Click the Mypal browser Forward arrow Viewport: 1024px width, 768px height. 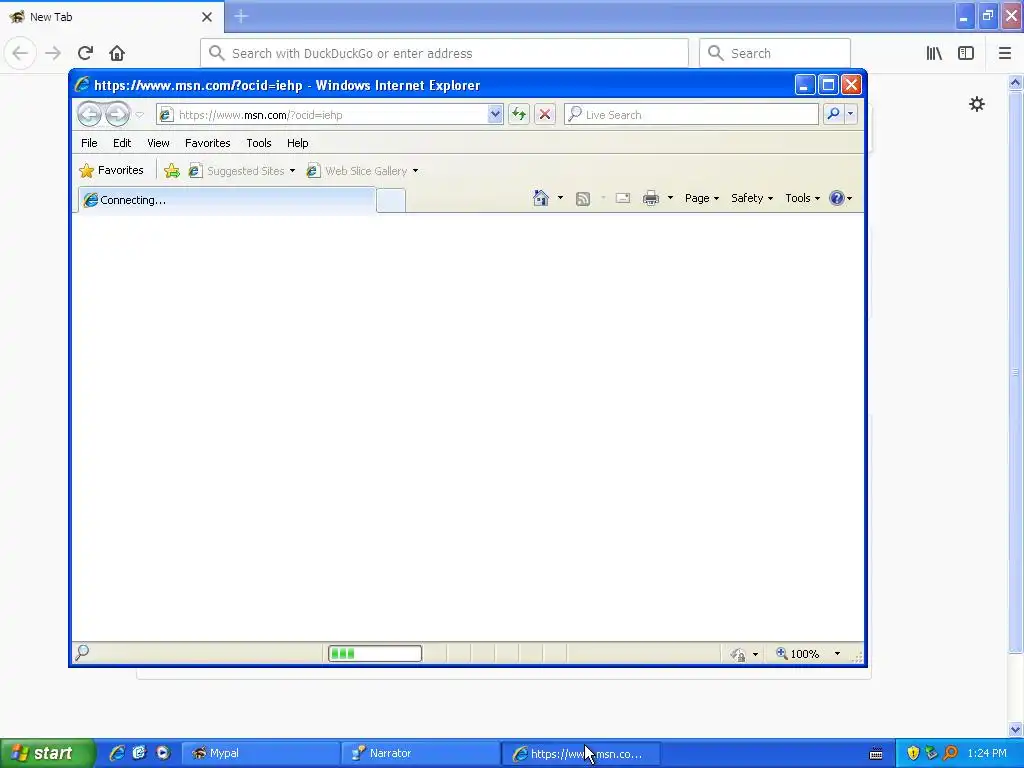pos(53,53)
